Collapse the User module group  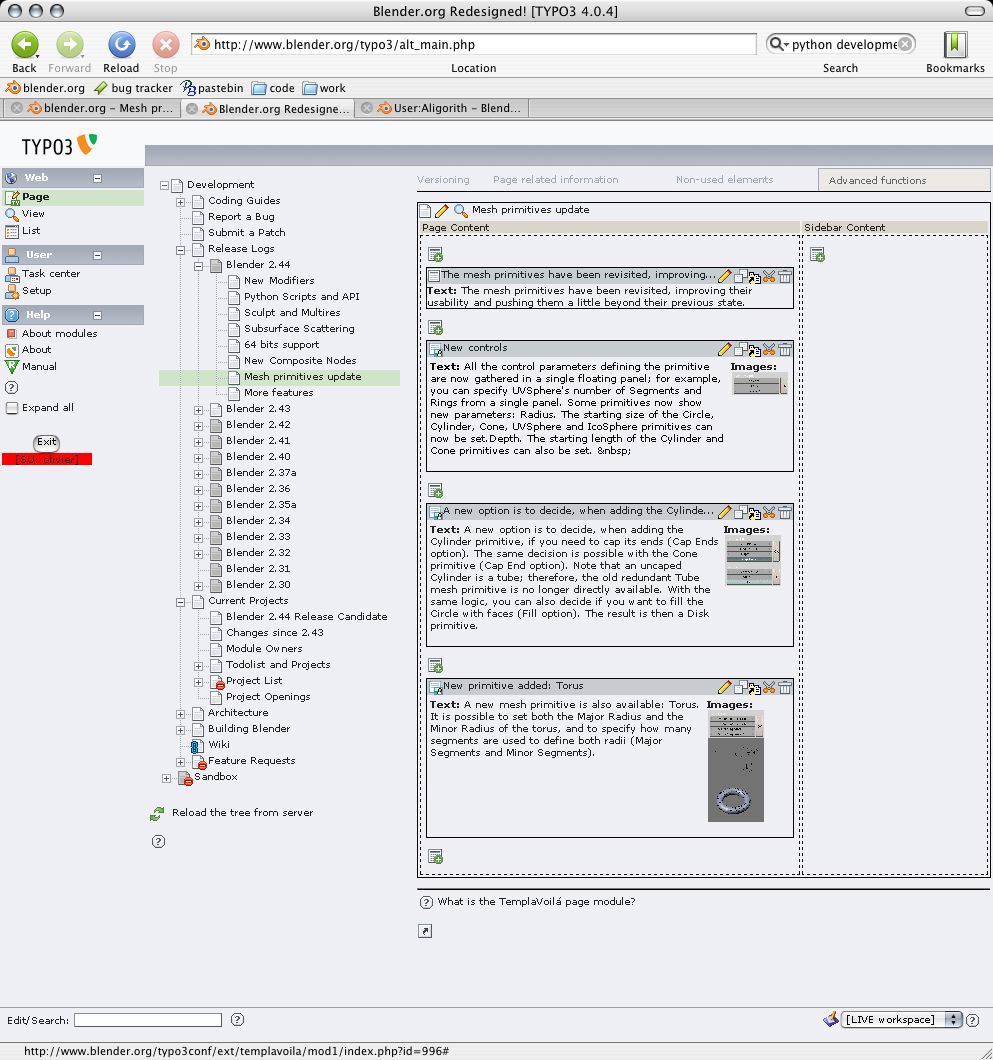point(97,256)
